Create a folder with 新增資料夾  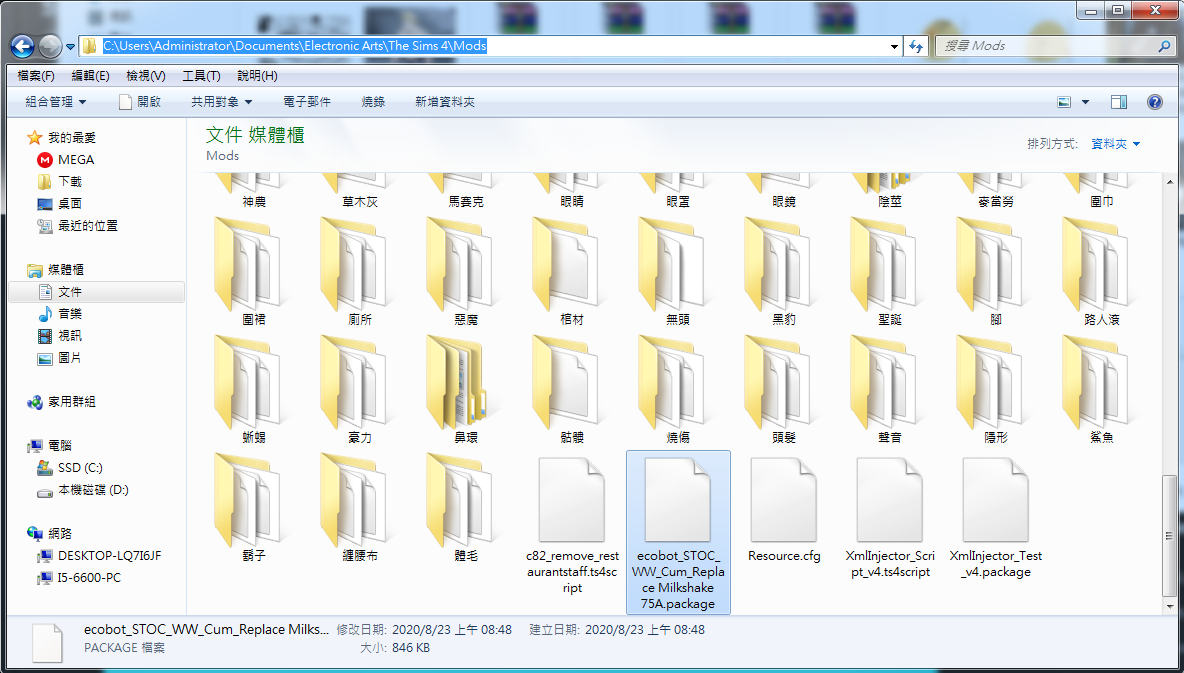click(x=445, y=102)
